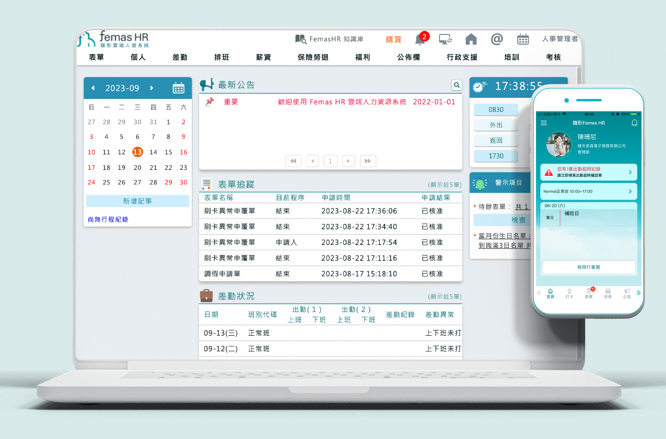Open the 考核 menu

553,57
